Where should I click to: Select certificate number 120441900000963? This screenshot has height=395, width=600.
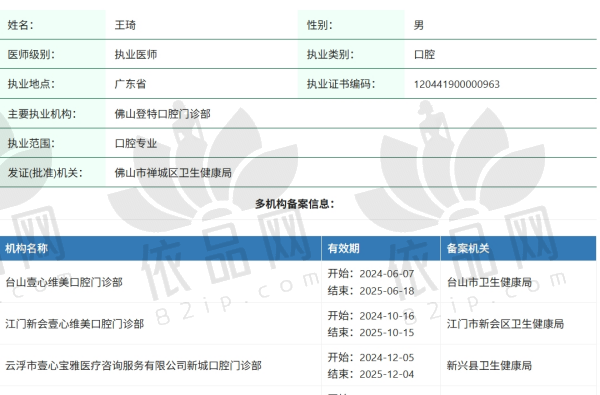[x=457, y=85]
